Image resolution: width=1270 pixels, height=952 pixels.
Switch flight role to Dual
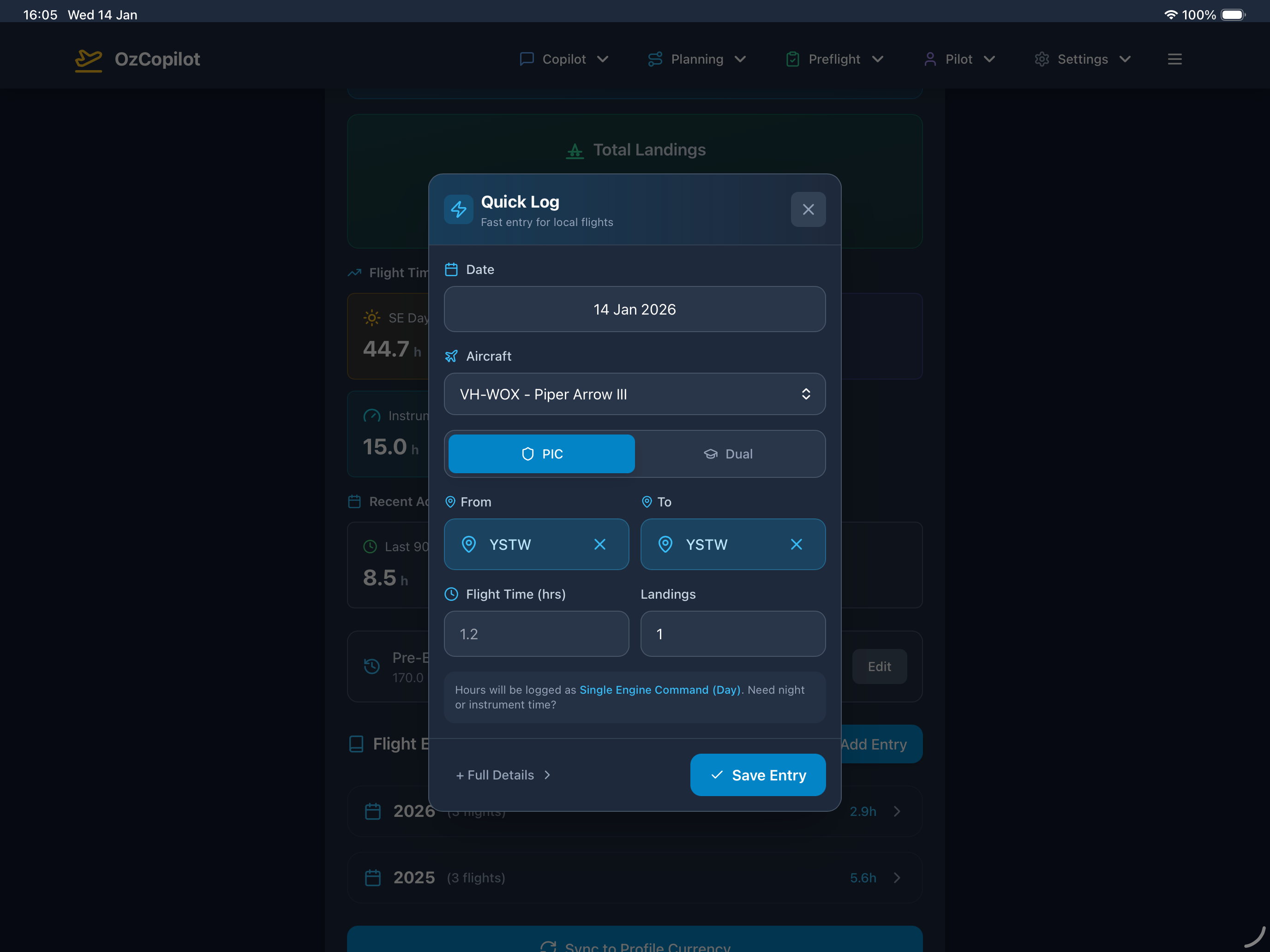tap(728, 454)
